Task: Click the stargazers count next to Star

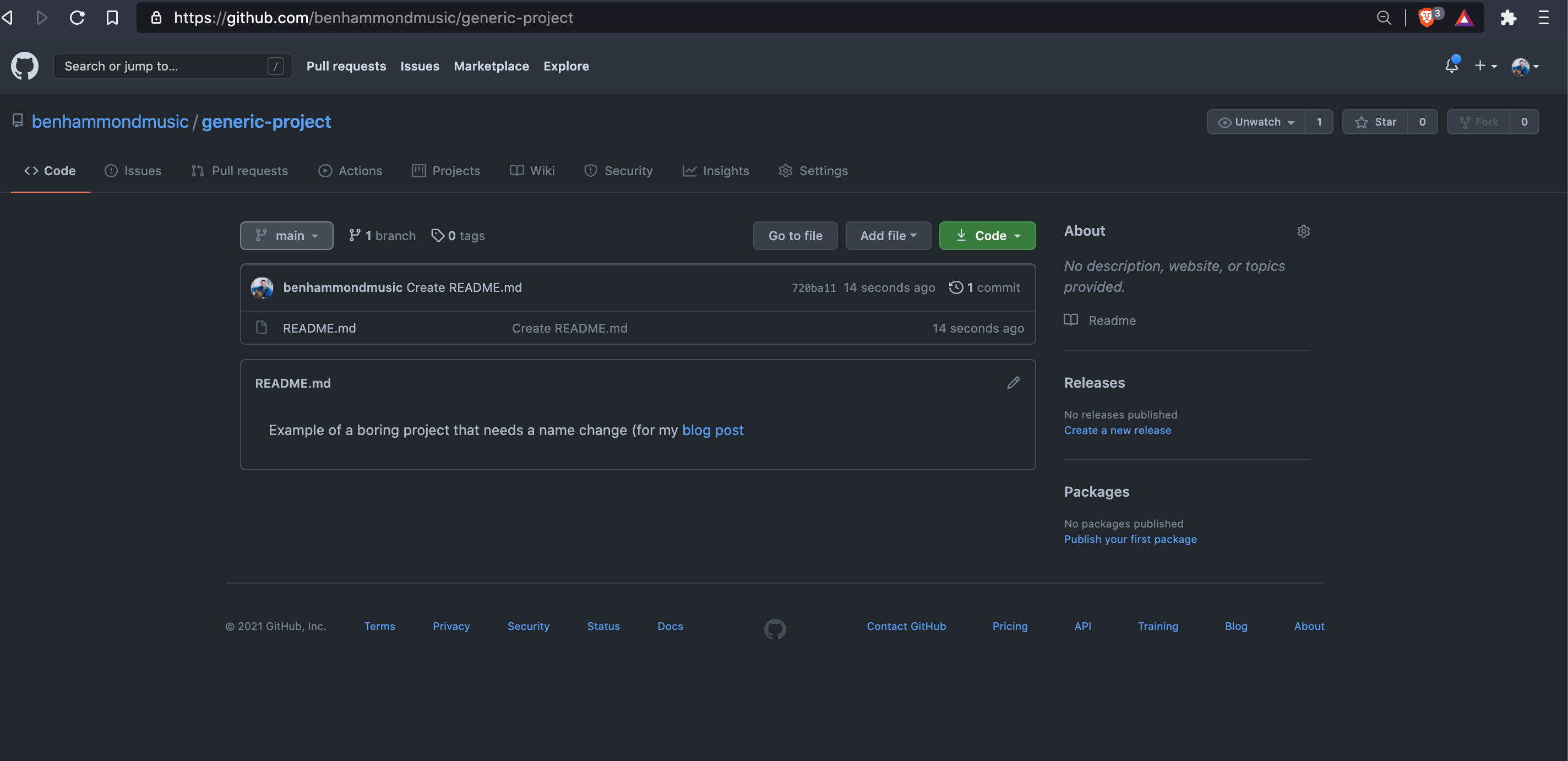Action: click(1423, 122)
